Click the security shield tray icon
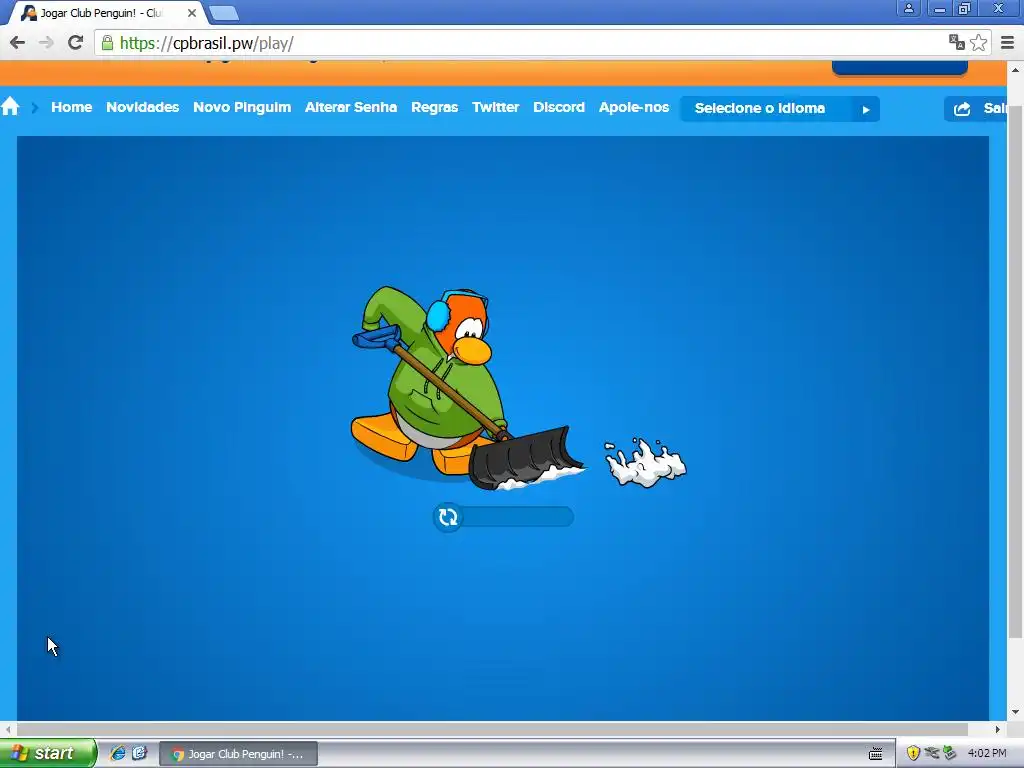The image size is (1024, 768). pos(913,754)
